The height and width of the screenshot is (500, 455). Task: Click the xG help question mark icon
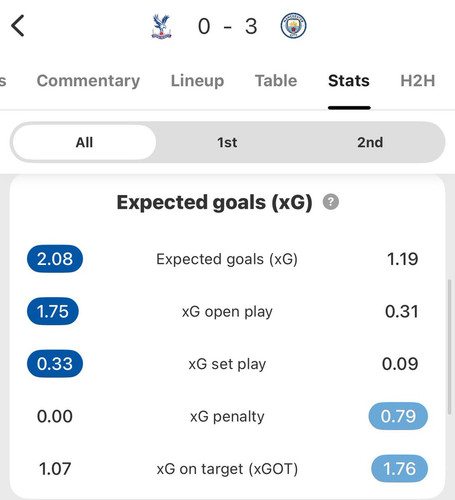pyautogui.click(x=331, y=202)
